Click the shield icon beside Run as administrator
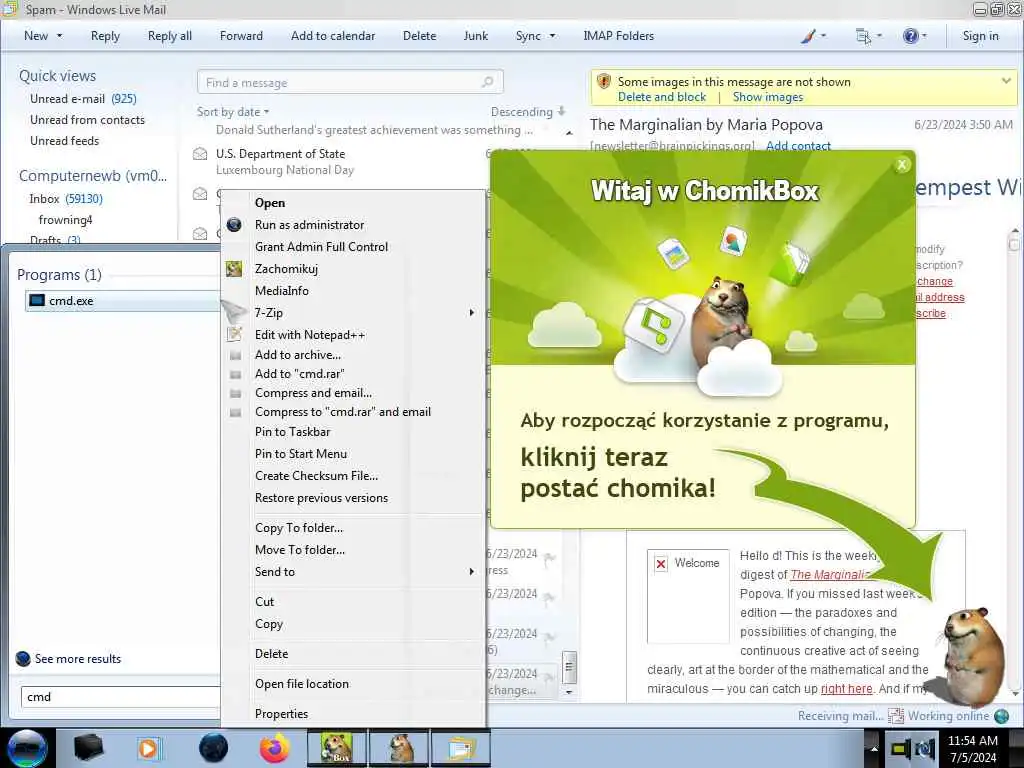1024x768 pixels. pyautogui.click(x=234, y=225)
